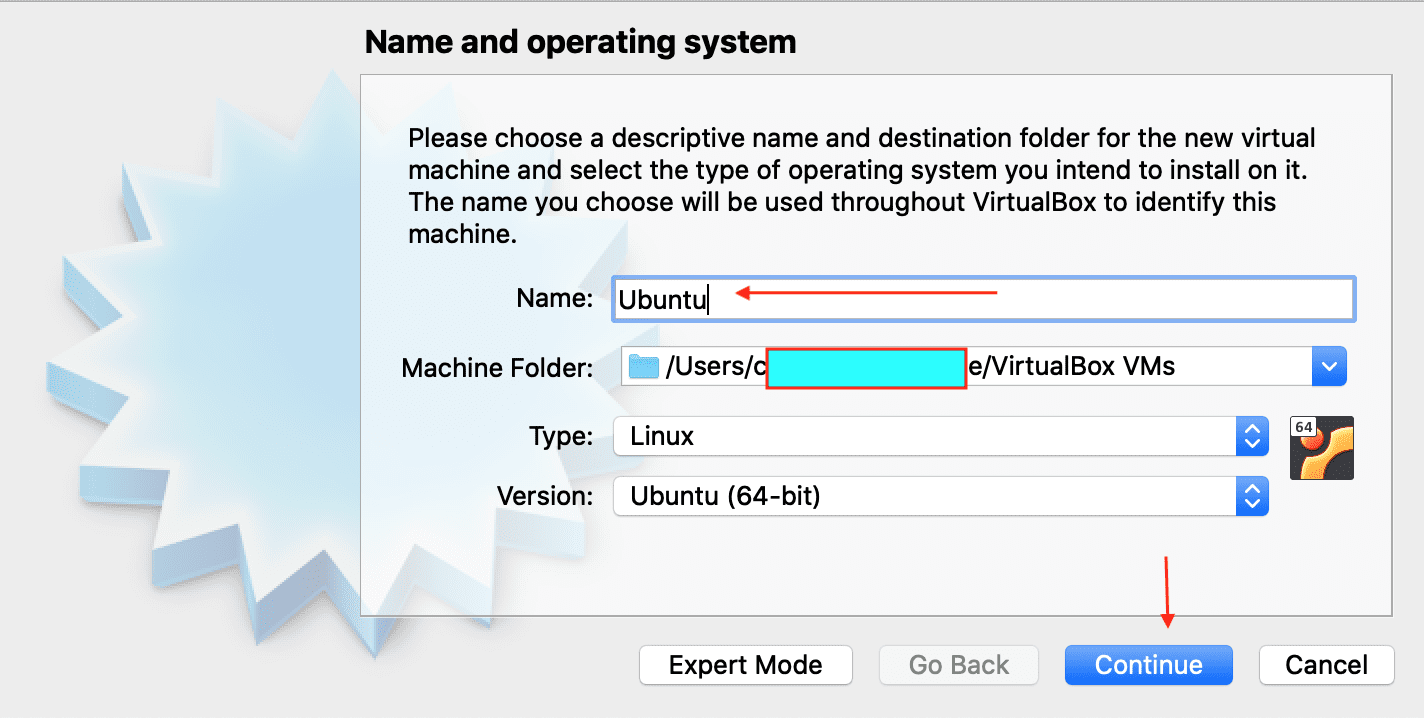Screen dimensions: 1424x718
Task: Click the greyed-out Go Back button
Action: (958, 665)
